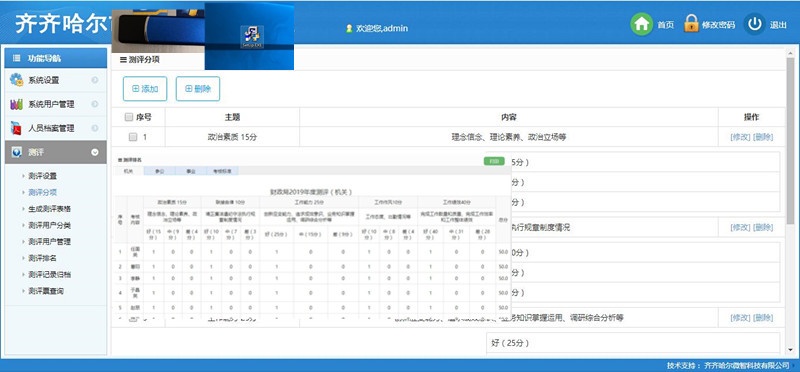800x372 pixels.
Task: Collapse the 测评 sidebar section arrow
Action: tap(95, 152)
